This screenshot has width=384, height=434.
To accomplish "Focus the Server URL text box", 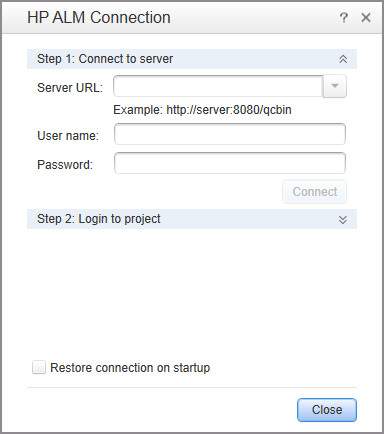I will pyautogui.click(x=218, y=86).
